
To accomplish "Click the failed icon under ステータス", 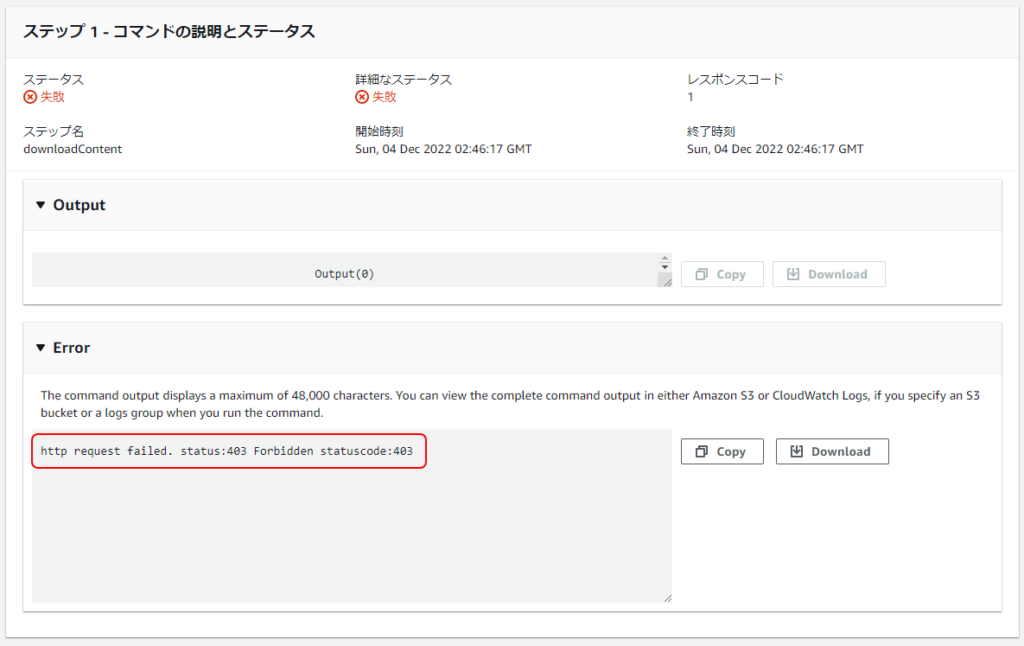I will point(30,97).
